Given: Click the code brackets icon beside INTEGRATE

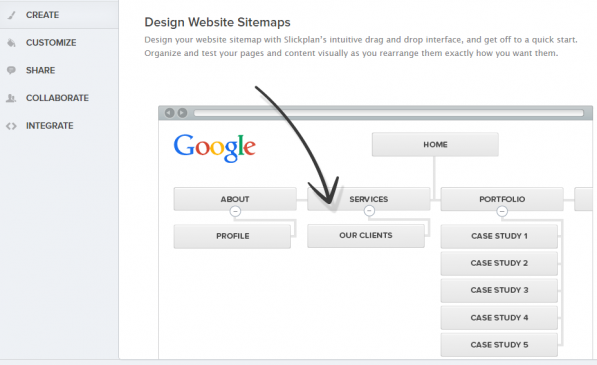Looking at the screenshot, I should 11,126.
